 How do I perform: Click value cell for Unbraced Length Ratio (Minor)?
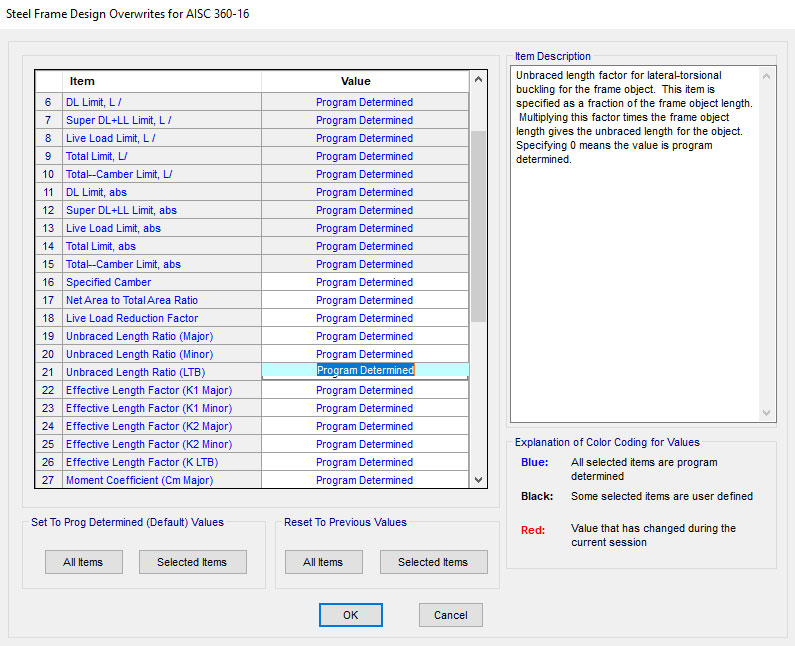pyautogui.click(x=365, y=354)
